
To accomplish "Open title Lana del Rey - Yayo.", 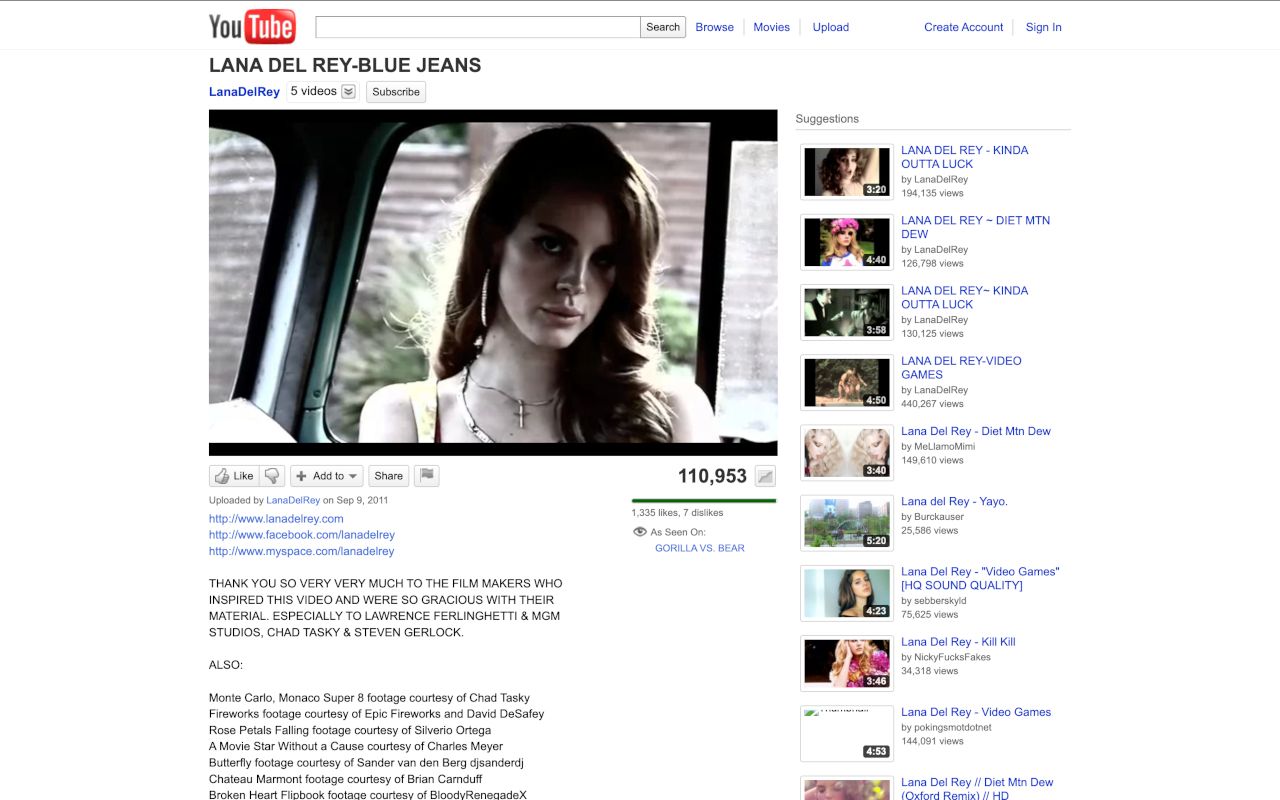I will coord(954,501).
